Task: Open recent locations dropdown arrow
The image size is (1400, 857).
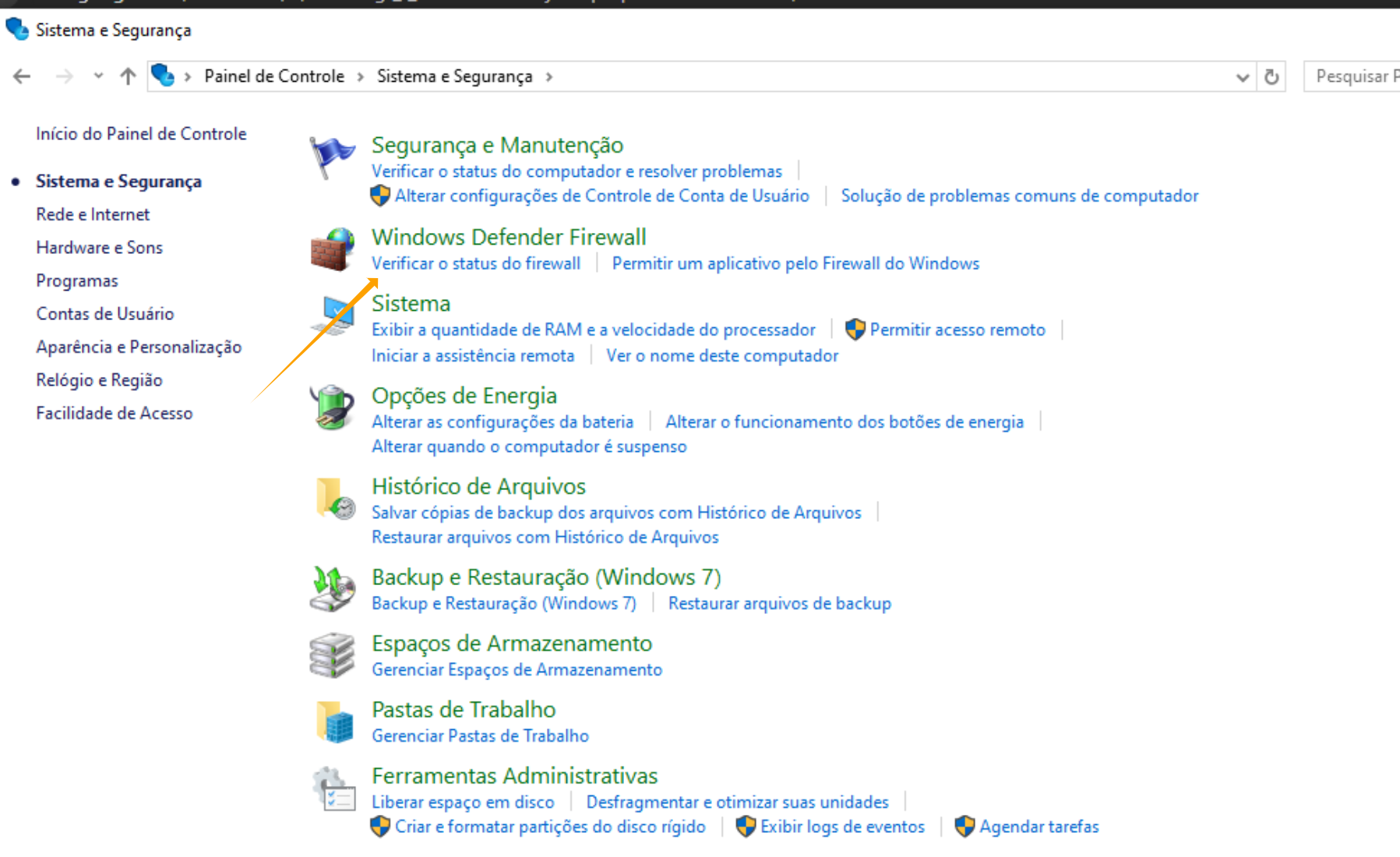Action: point(98,76)
